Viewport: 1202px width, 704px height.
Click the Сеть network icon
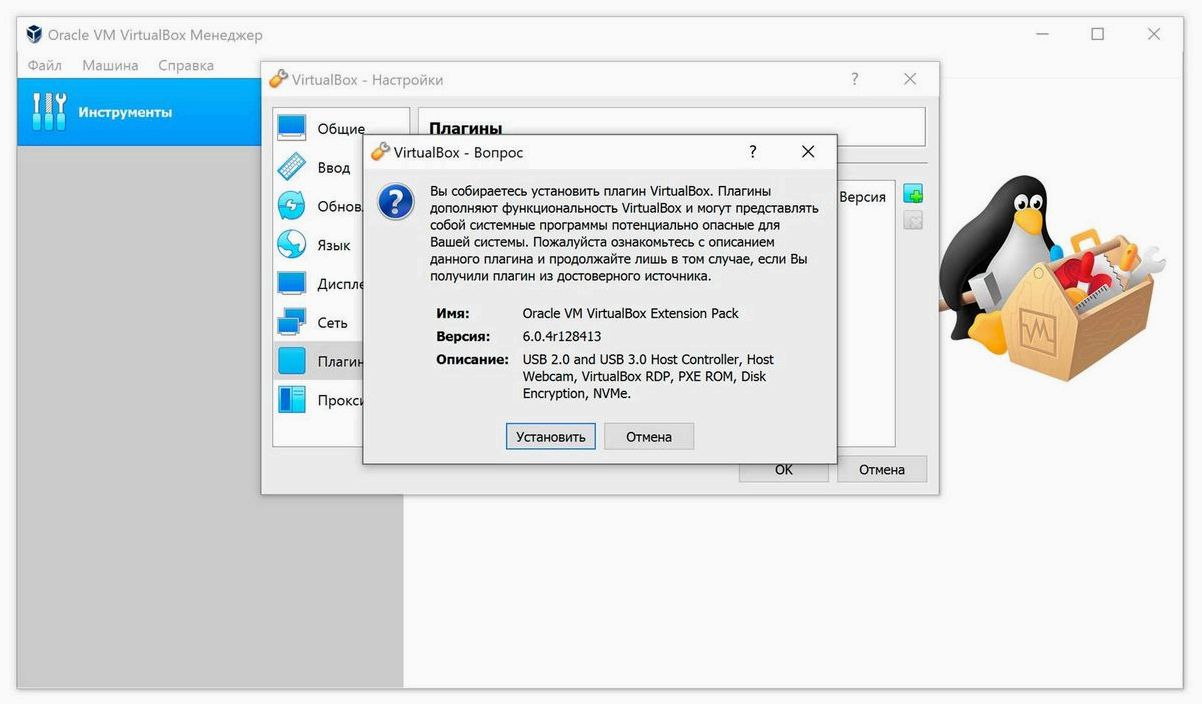coord(291,322)
